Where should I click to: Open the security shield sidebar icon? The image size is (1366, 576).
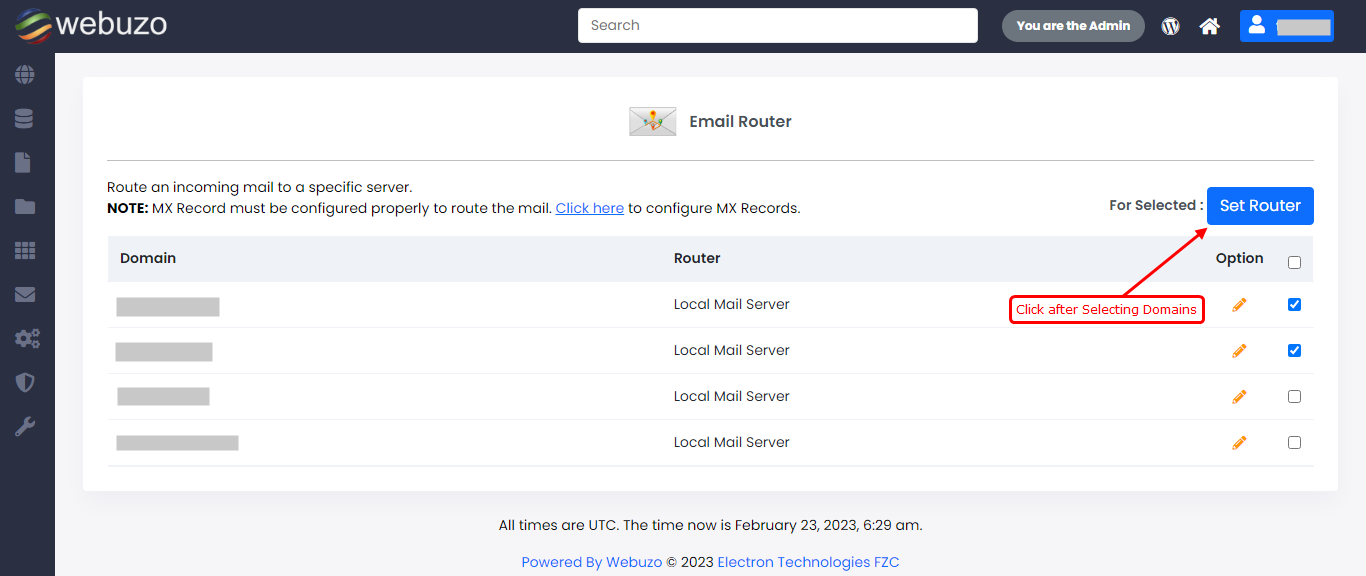pyautogui.click(x=25, y=383)
